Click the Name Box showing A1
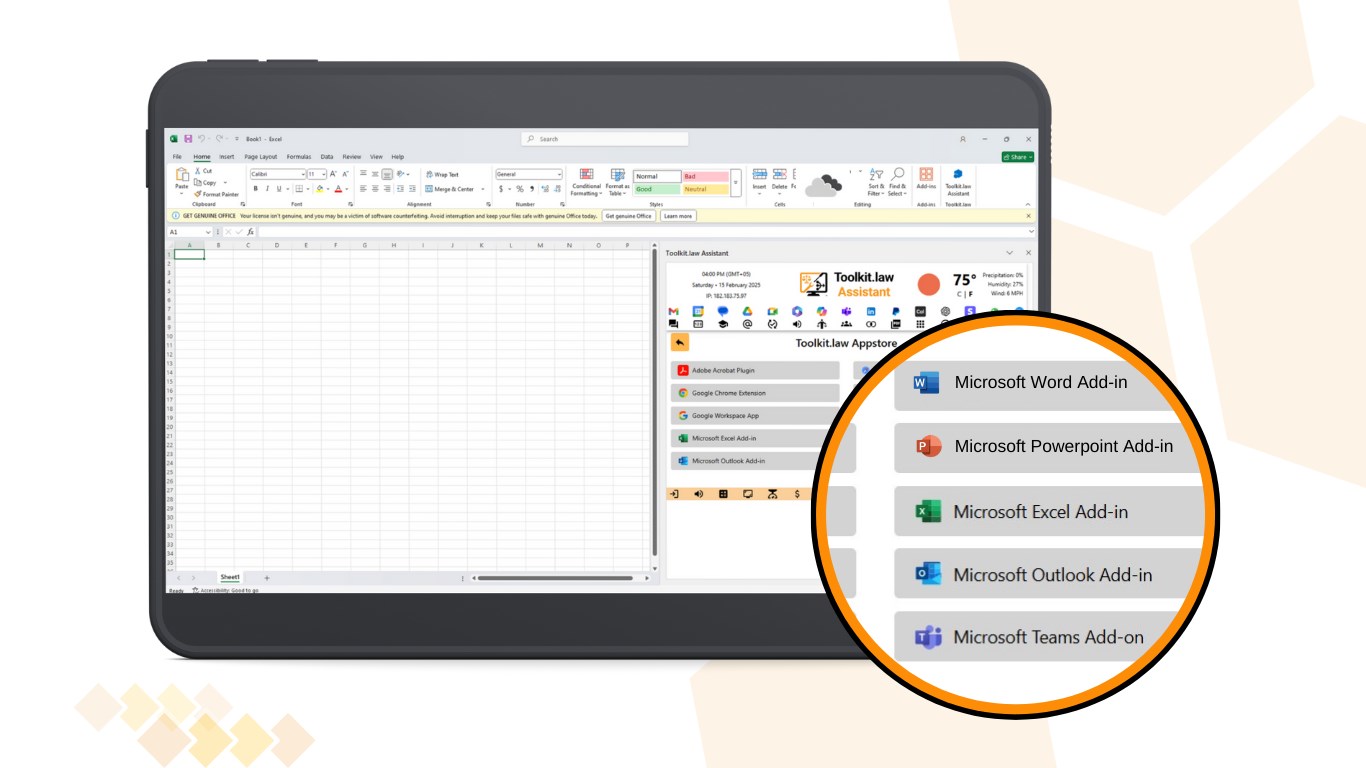Image resolution: width=1366 pixels, height=768 pixels. tap(189, 232)
